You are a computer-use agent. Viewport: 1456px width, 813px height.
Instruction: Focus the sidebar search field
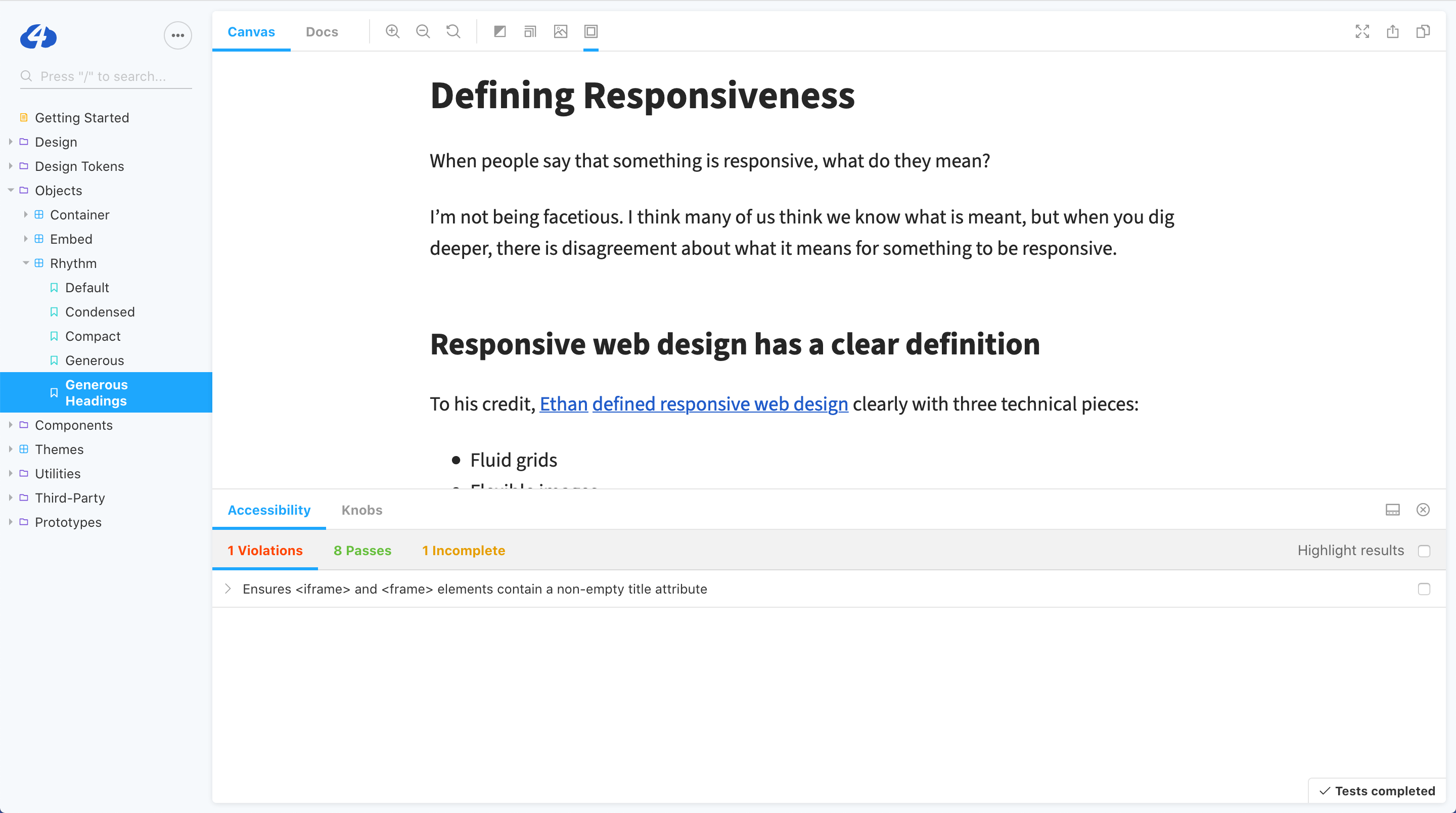(107, 76)
